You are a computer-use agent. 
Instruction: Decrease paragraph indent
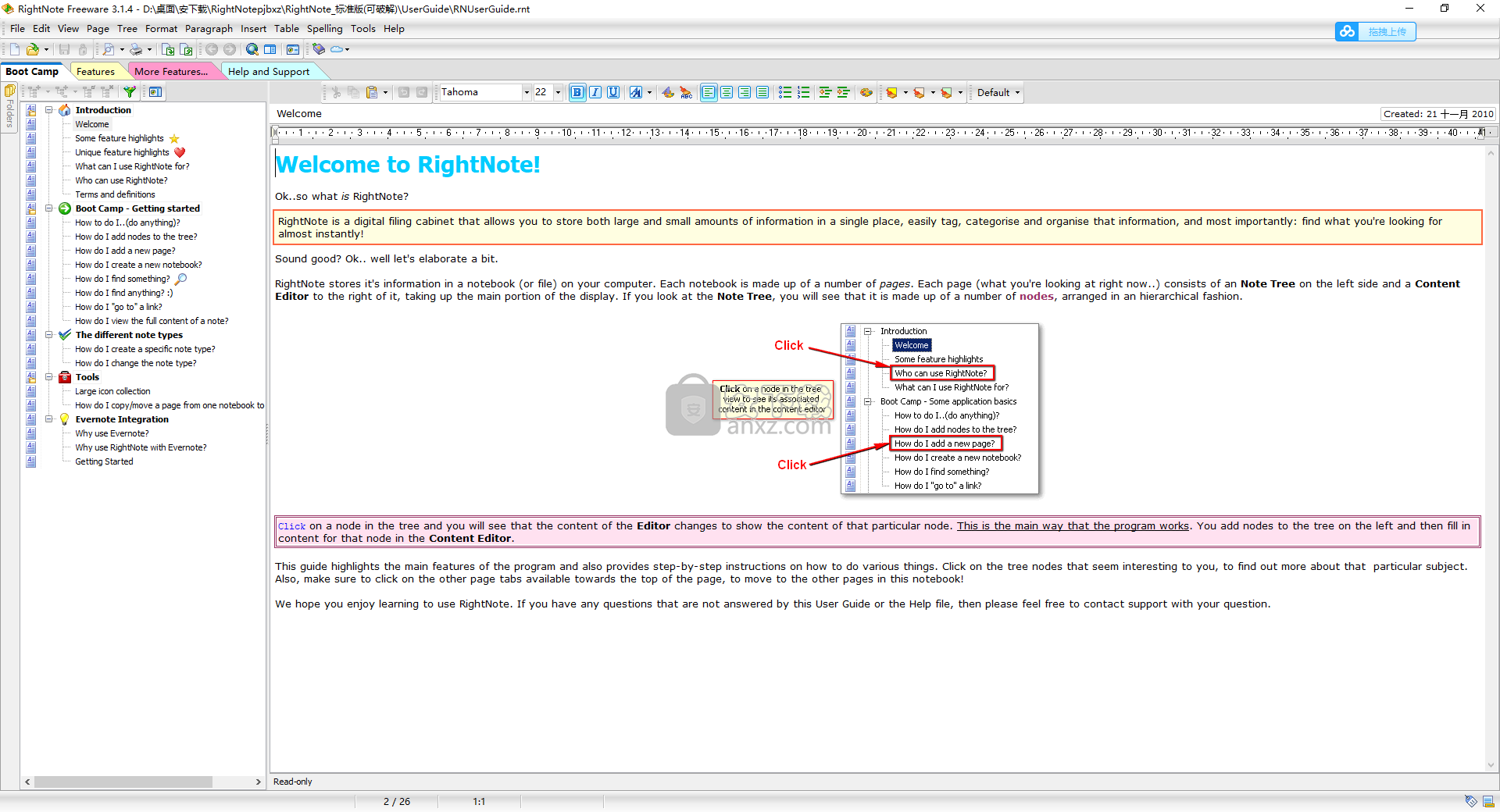click(x=825, y=92)
